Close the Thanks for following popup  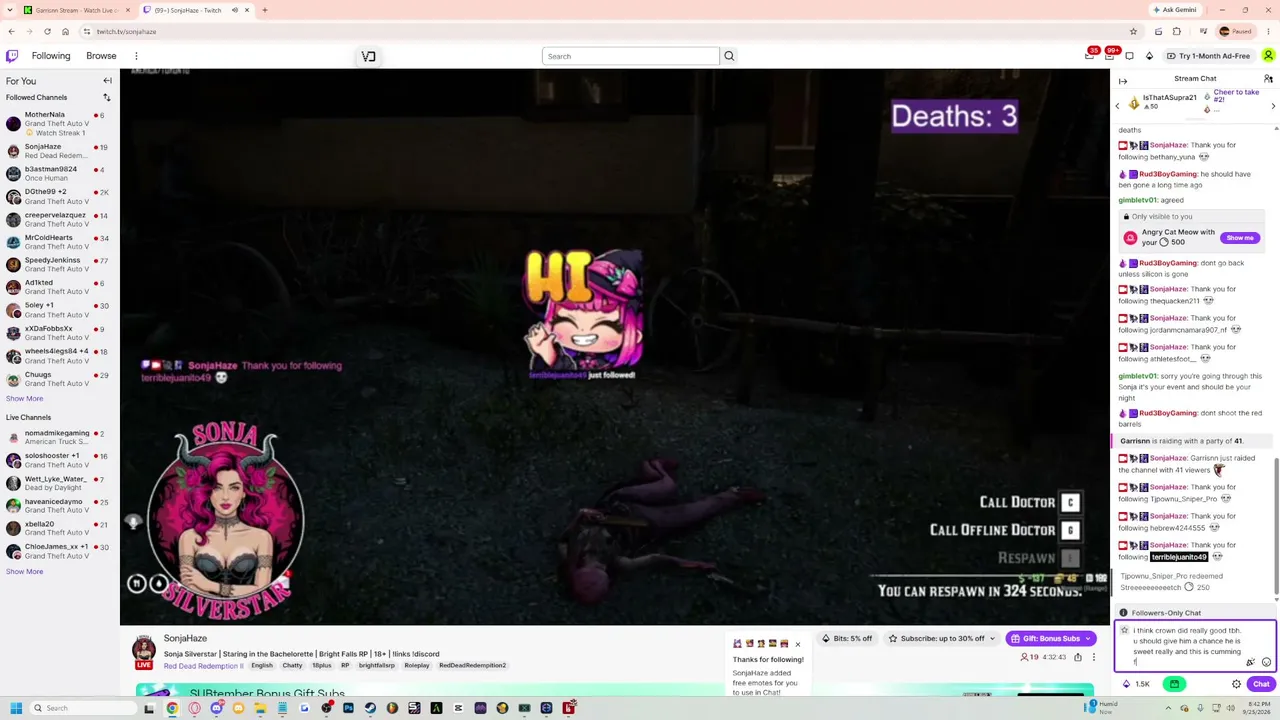[797, 644]
